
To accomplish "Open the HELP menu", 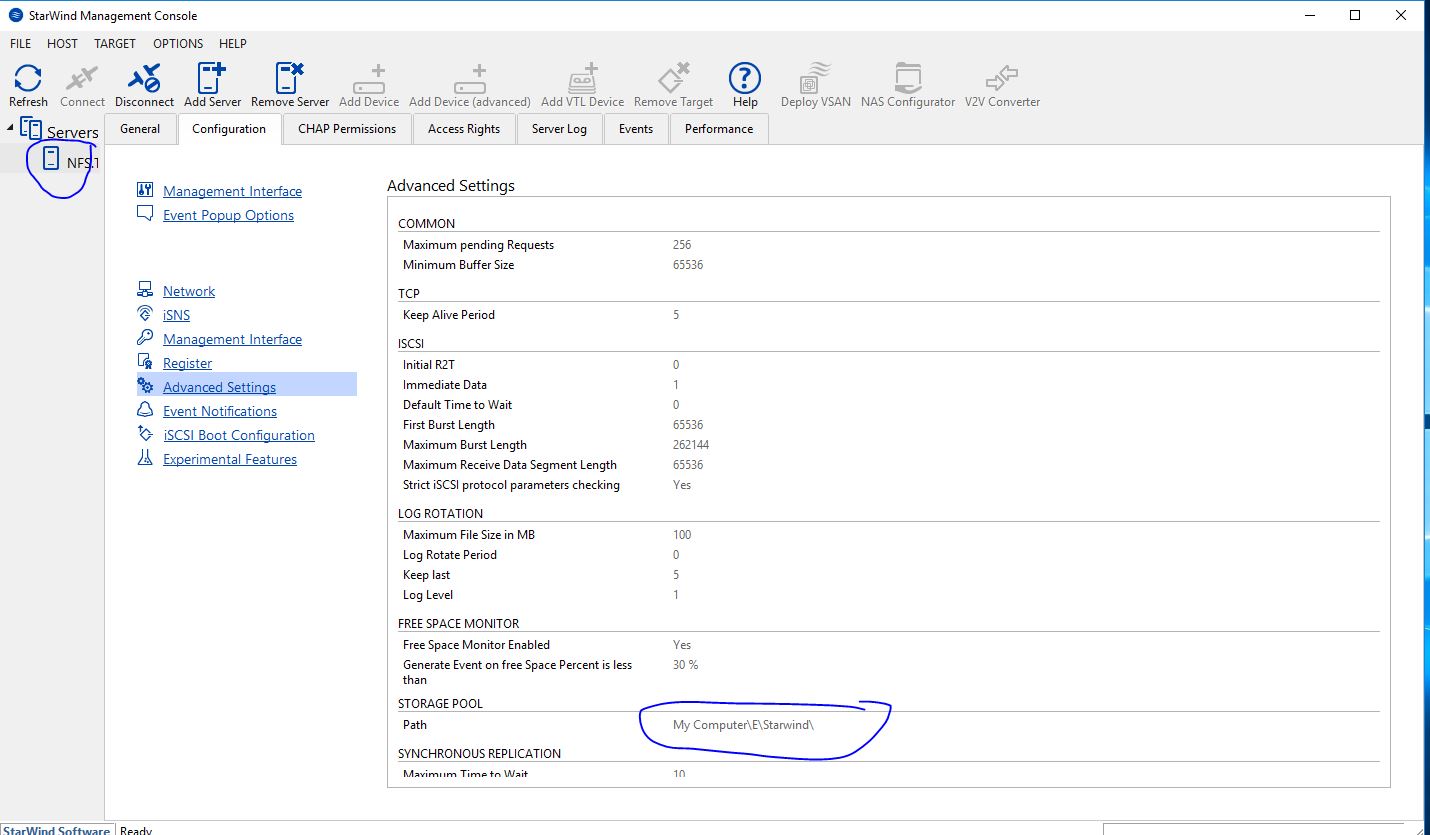I will click(232, 44).
